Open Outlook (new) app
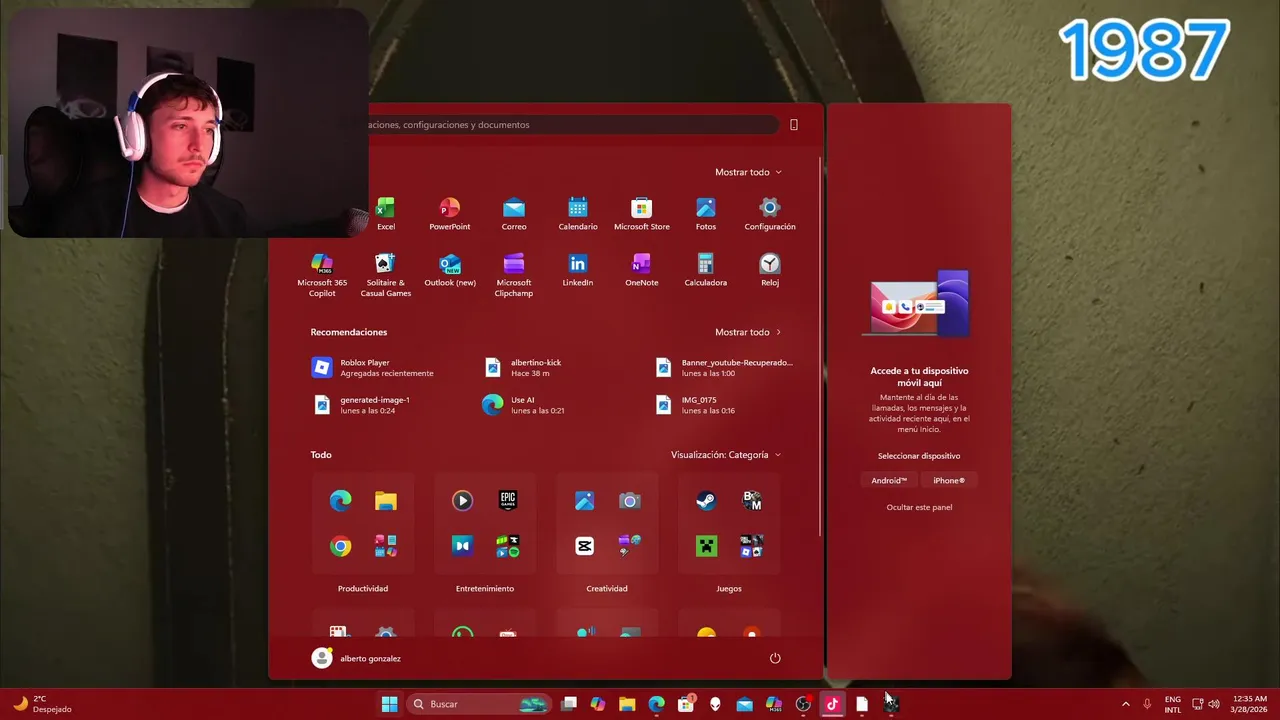This screenshot has width=1280, height=720. [450, 270]
